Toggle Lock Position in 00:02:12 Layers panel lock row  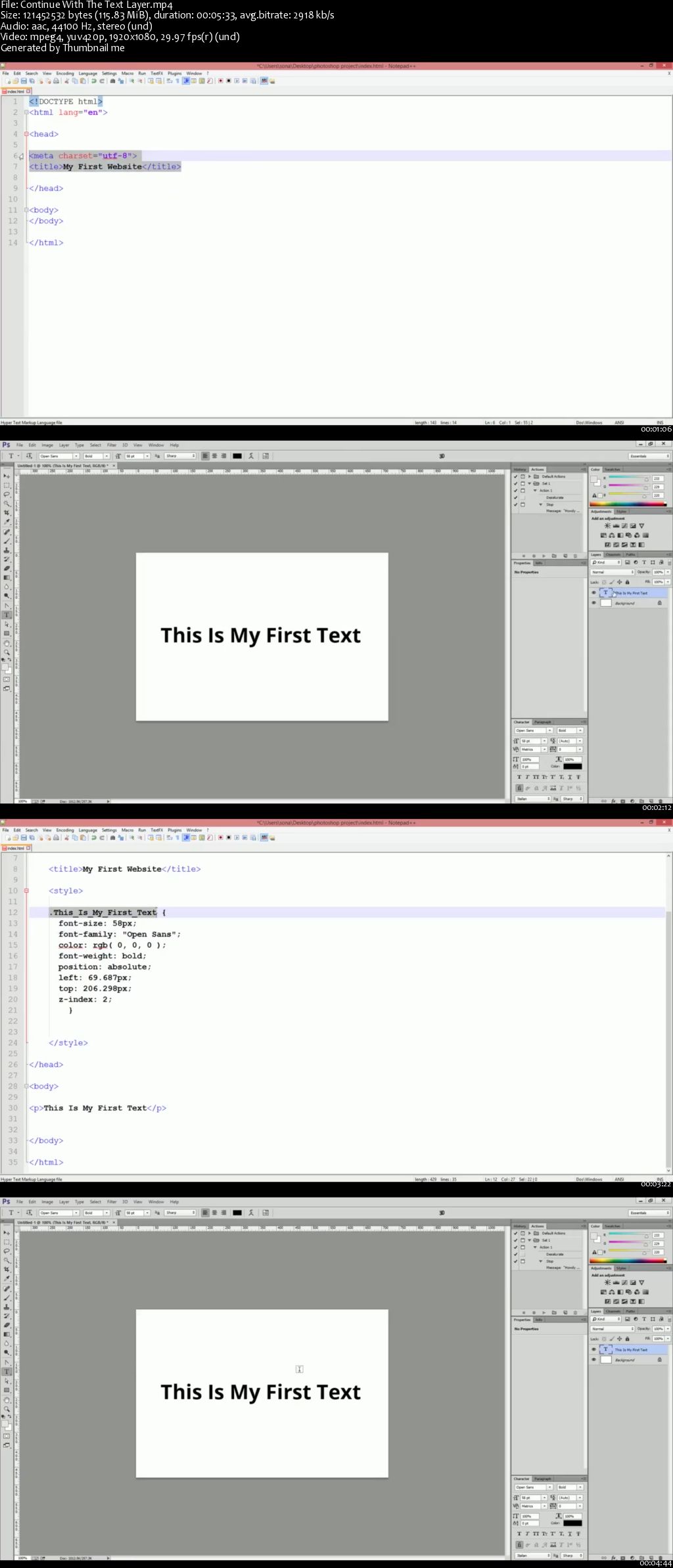click(x=620, y=582)
